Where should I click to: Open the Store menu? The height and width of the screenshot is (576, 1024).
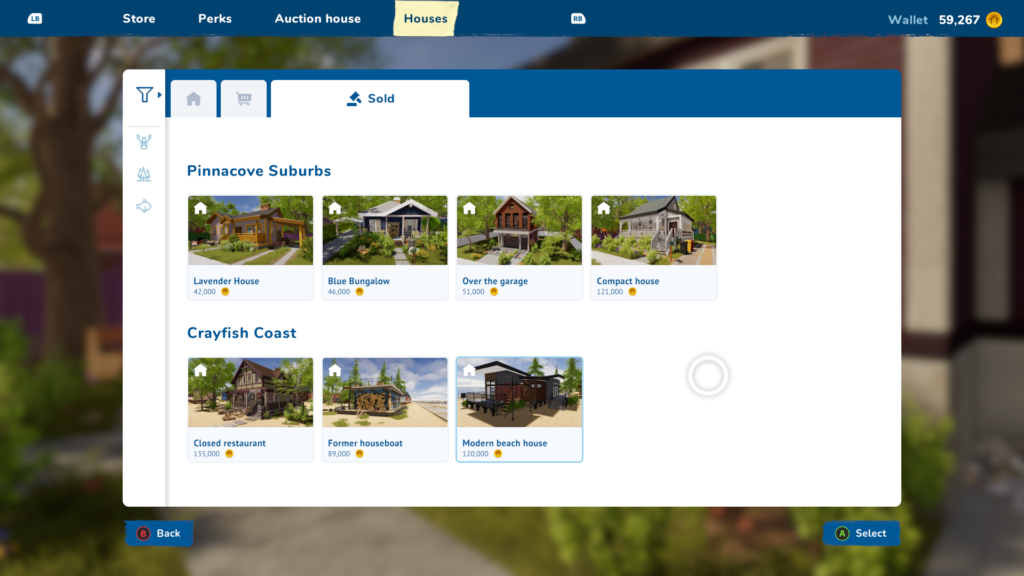pyautogui.click(x=139, y=19)
